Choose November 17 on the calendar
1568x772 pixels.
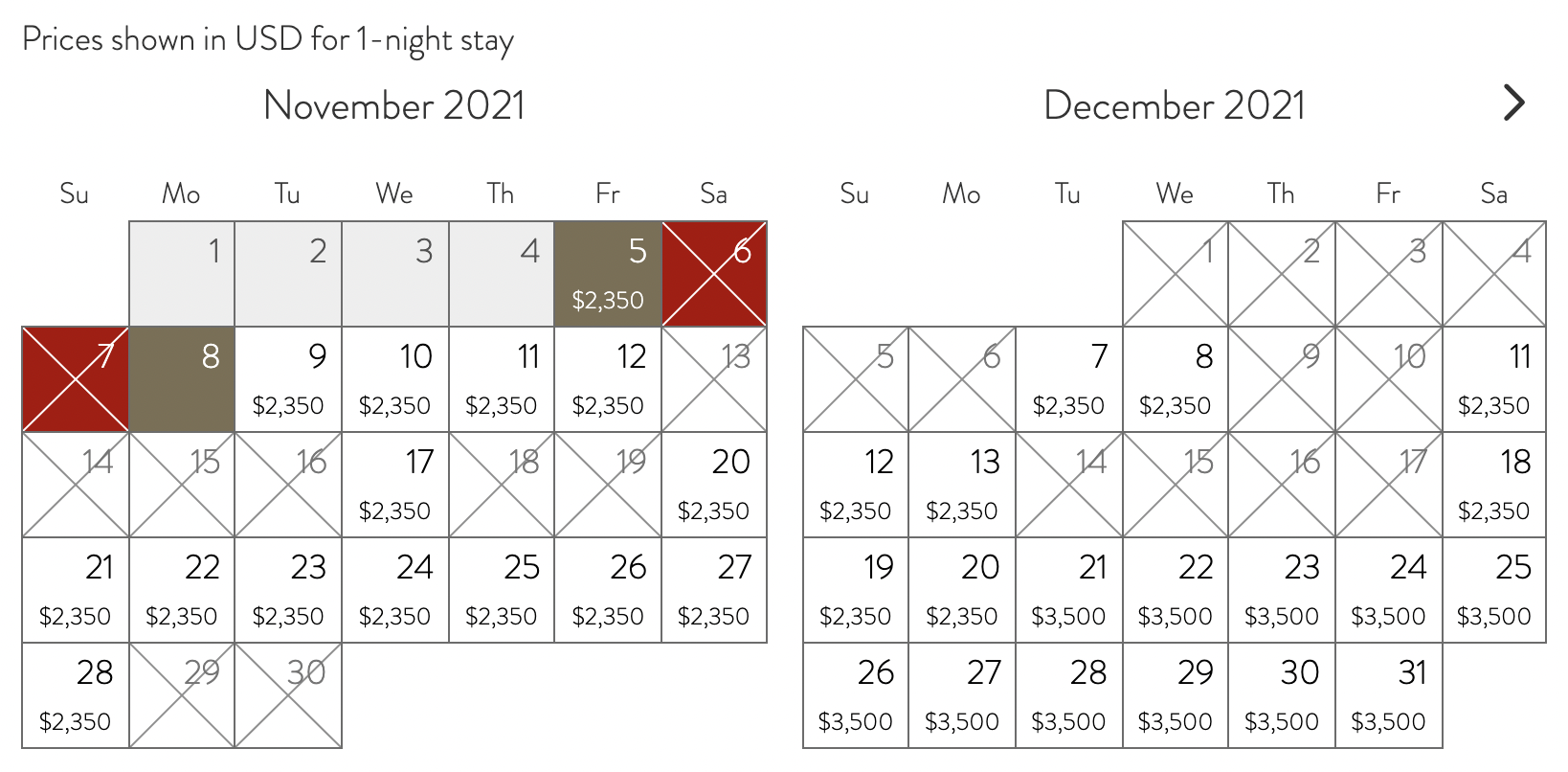pyautogui.click(x=394, y=485)
